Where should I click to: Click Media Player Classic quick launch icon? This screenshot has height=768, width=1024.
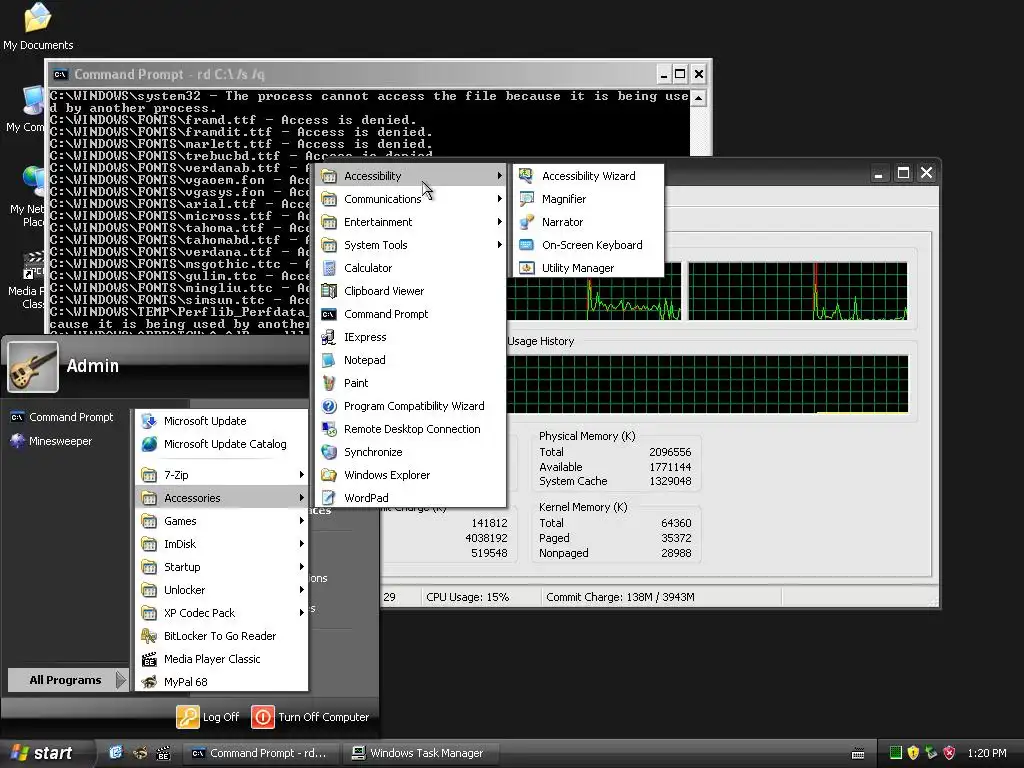coord(163,753)
